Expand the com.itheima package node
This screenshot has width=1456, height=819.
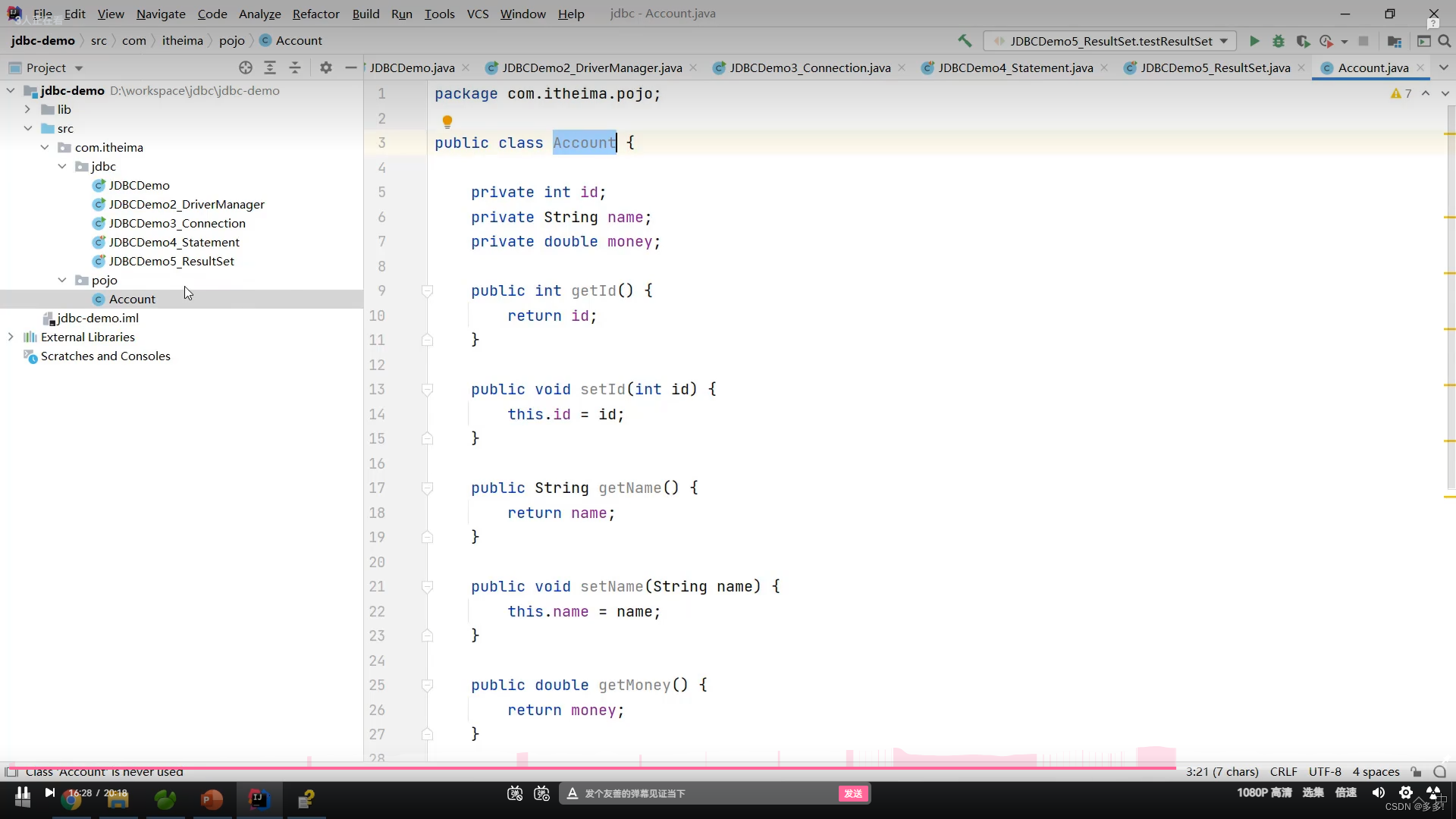click(x=45, y=146)
